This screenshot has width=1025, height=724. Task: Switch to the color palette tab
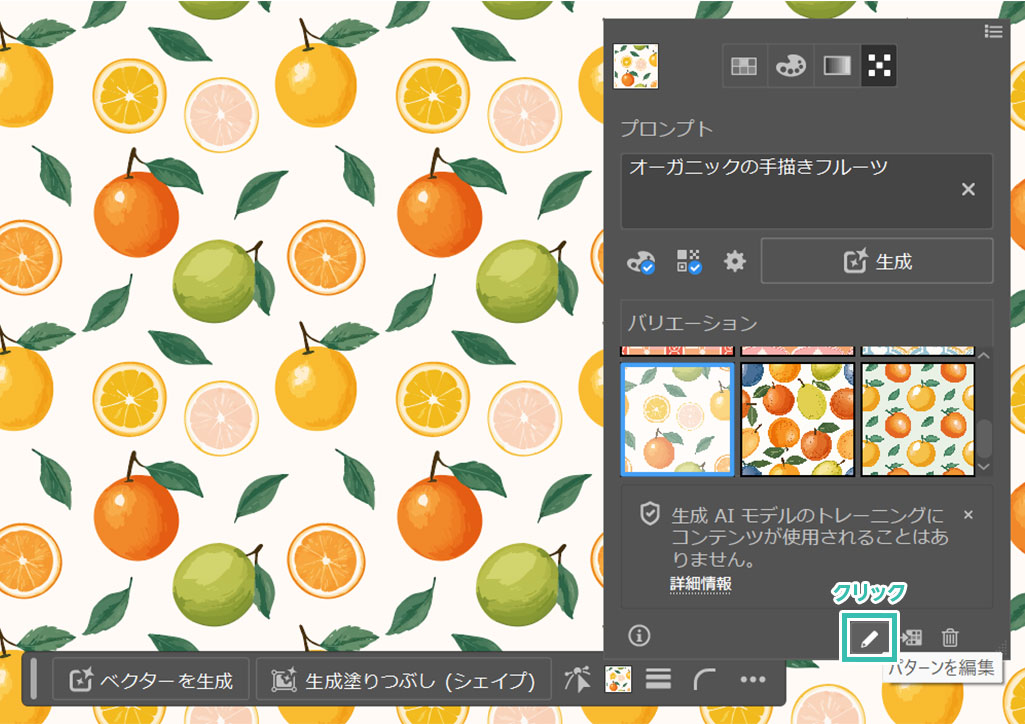pyautogui.click(x=790, y=66)
